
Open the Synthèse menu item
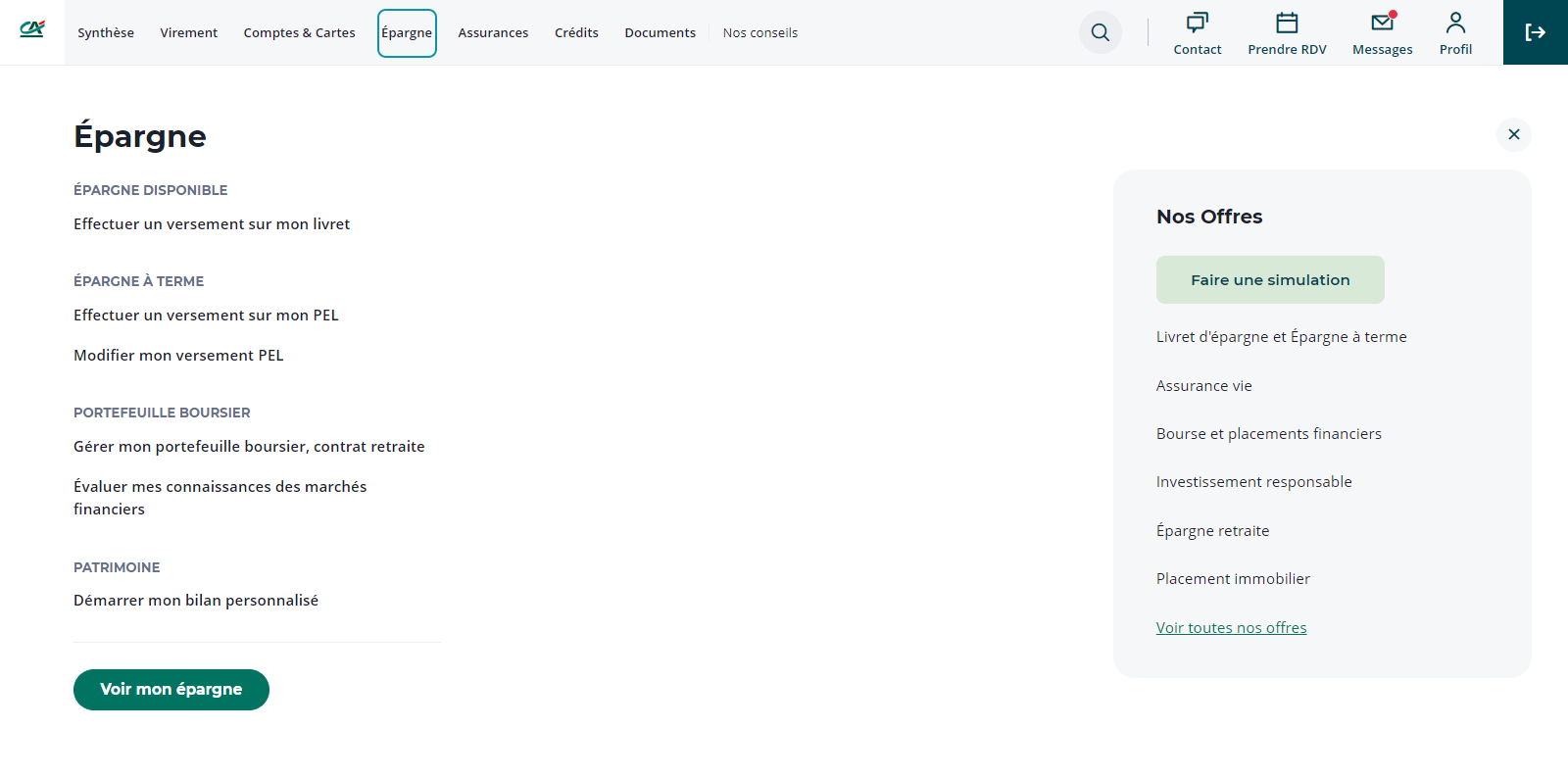coord(106,33)
